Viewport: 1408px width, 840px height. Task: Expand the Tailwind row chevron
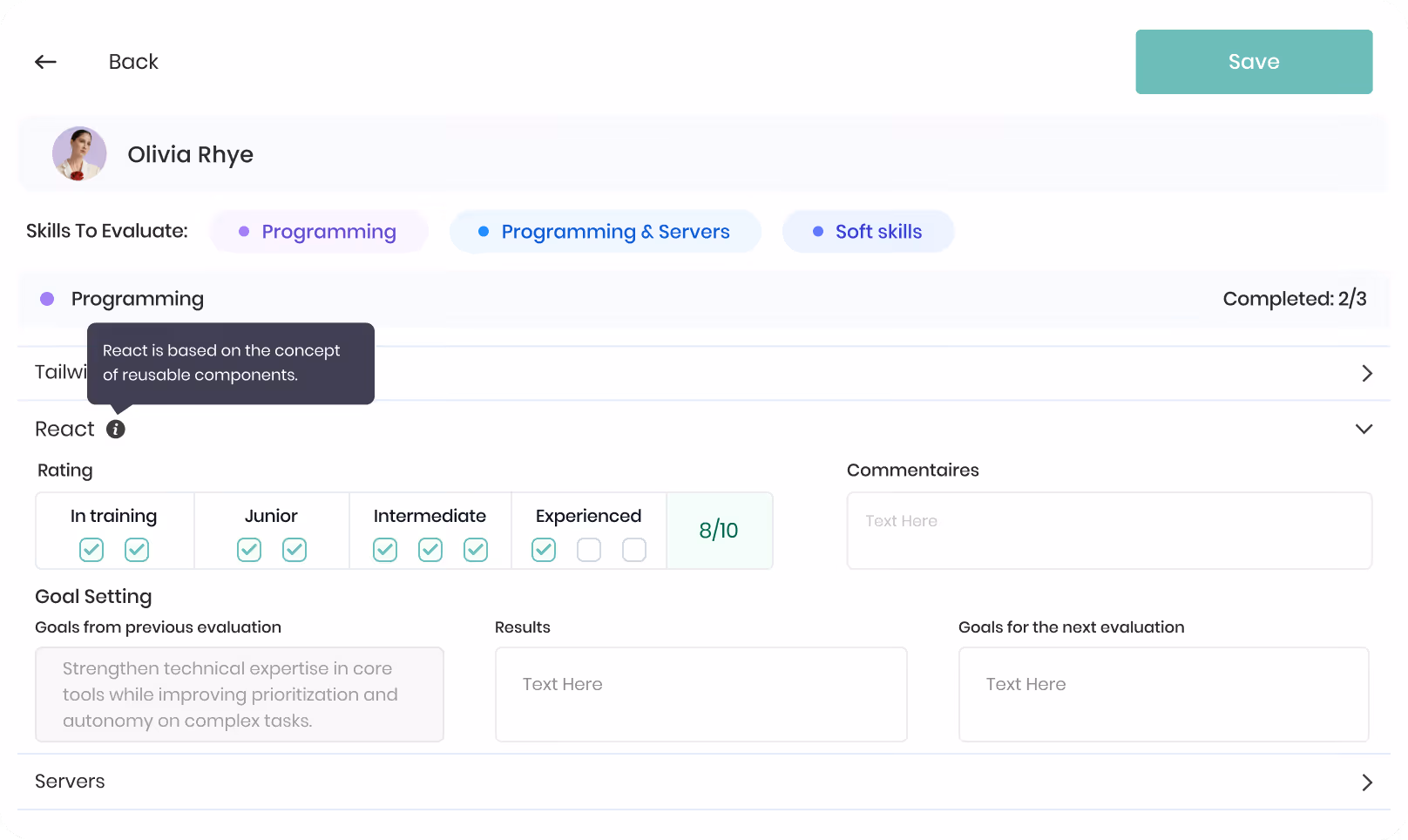tap(1367, 373)
